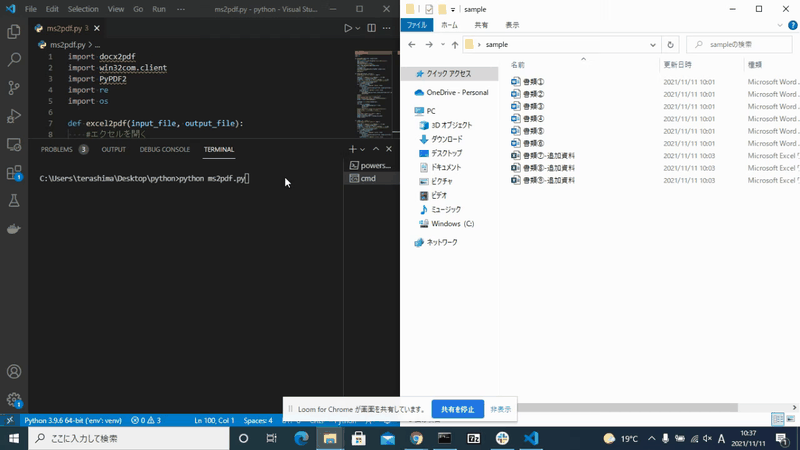Open the run button dropdown arrow
Screen dimensions: 800x450
(358, 28)
